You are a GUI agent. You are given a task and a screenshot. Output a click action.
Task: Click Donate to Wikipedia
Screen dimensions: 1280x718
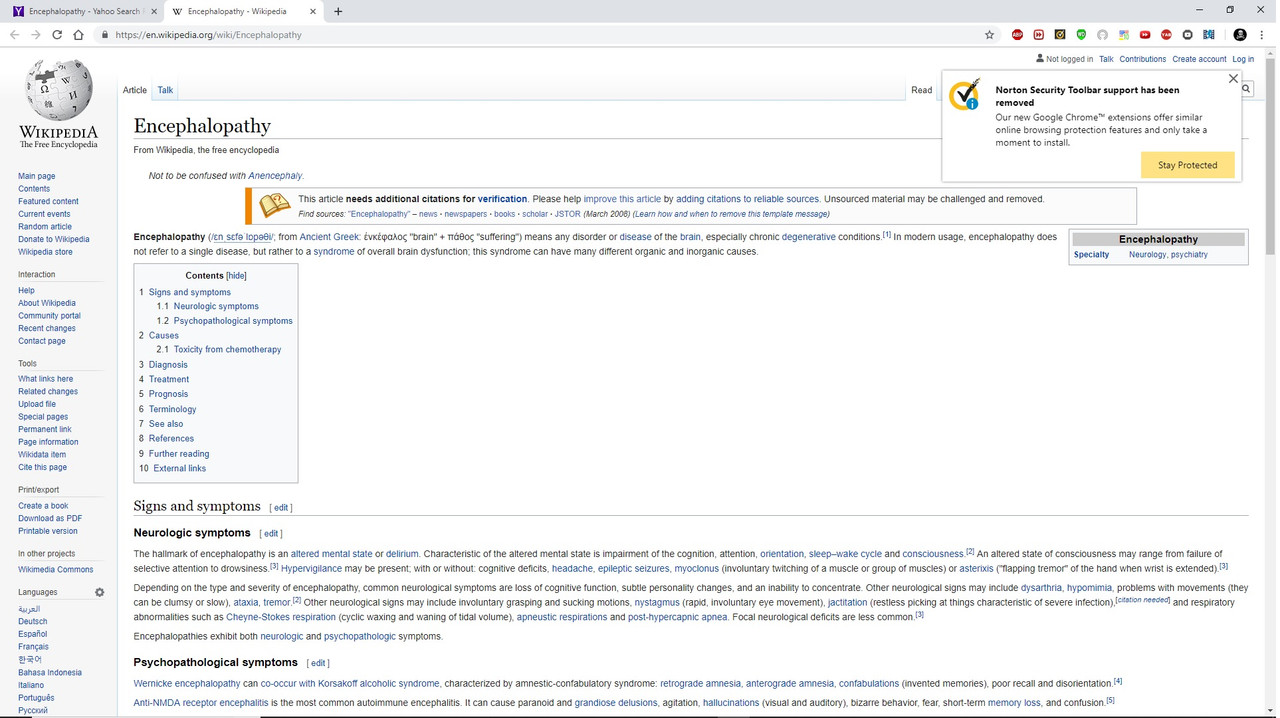[x=54, y=239]
